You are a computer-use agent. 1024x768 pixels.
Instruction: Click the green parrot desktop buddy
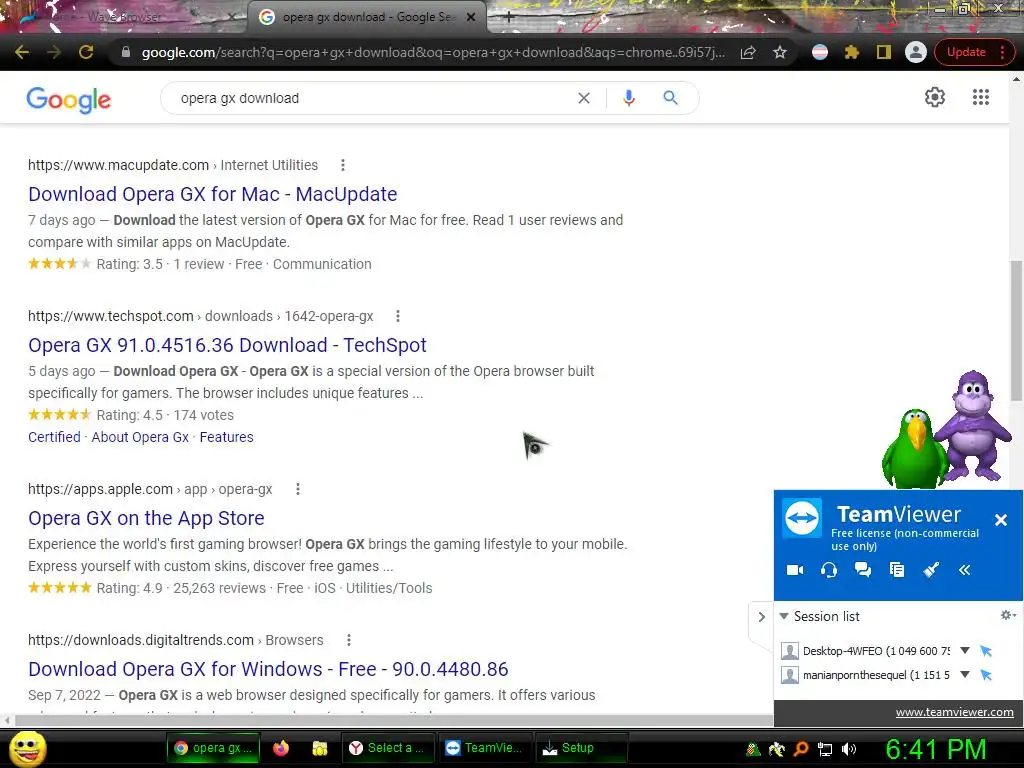914,449
